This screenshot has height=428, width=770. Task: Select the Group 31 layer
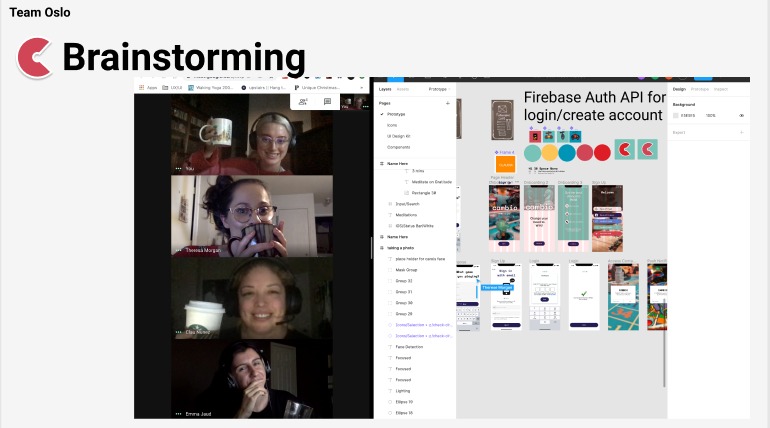click(x=404, y=292)
